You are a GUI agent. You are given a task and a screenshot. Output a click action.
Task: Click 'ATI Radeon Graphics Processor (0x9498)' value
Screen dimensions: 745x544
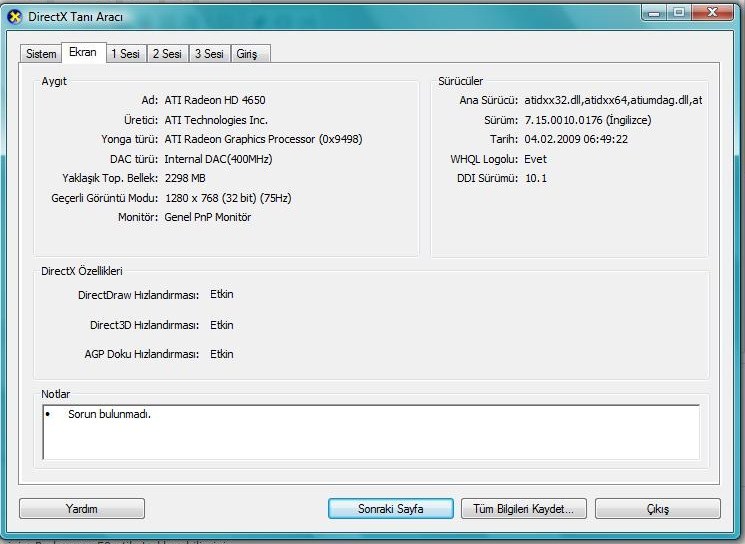[263, 139]
